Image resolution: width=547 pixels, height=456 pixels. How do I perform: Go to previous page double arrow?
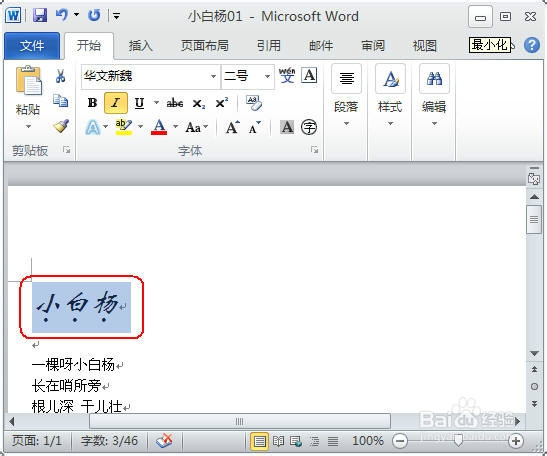(534, 369)
